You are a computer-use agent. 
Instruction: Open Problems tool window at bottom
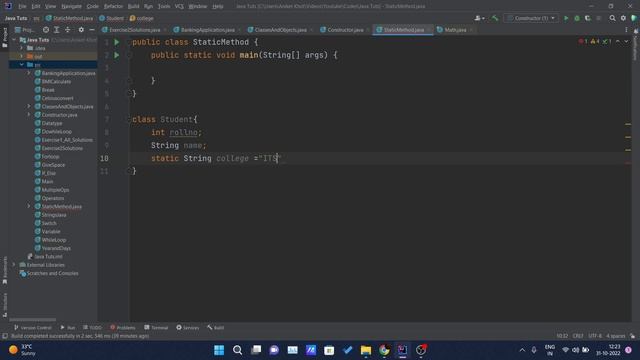point(123,327)
